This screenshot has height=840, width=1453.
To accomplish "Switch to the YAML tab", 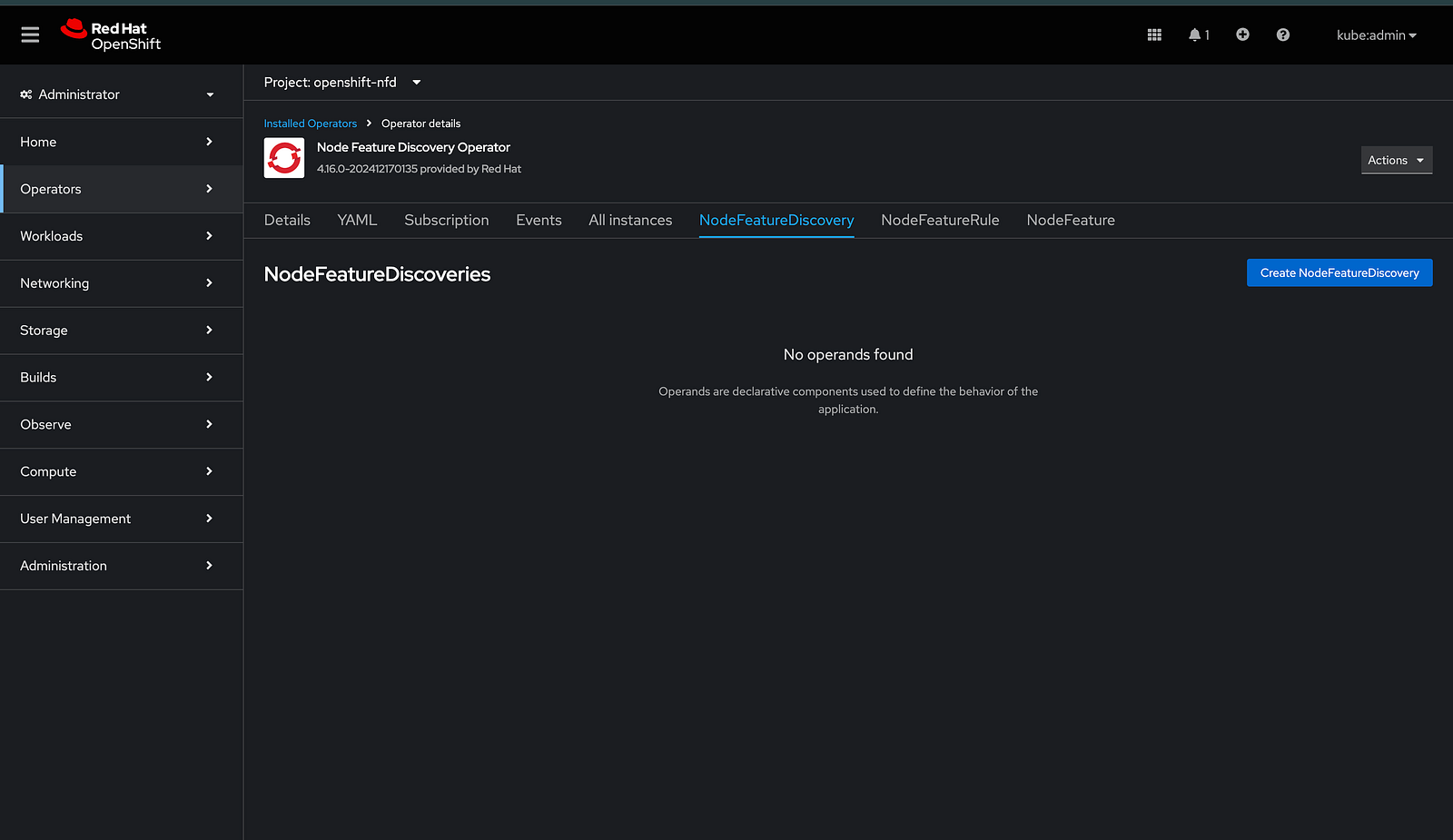I will (x=357, y=221).
